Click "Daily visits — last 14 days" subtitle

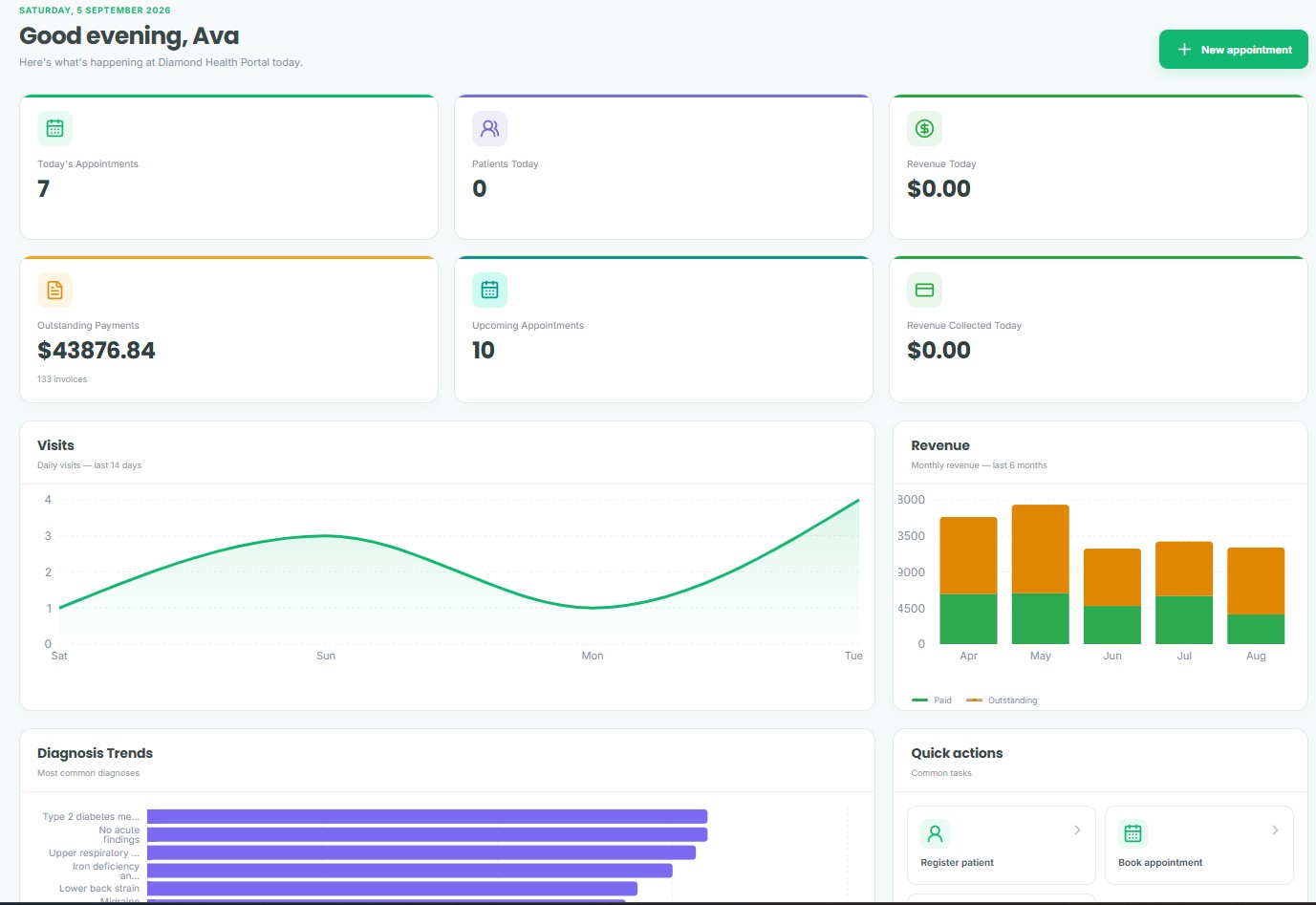(x=89, y=465)
